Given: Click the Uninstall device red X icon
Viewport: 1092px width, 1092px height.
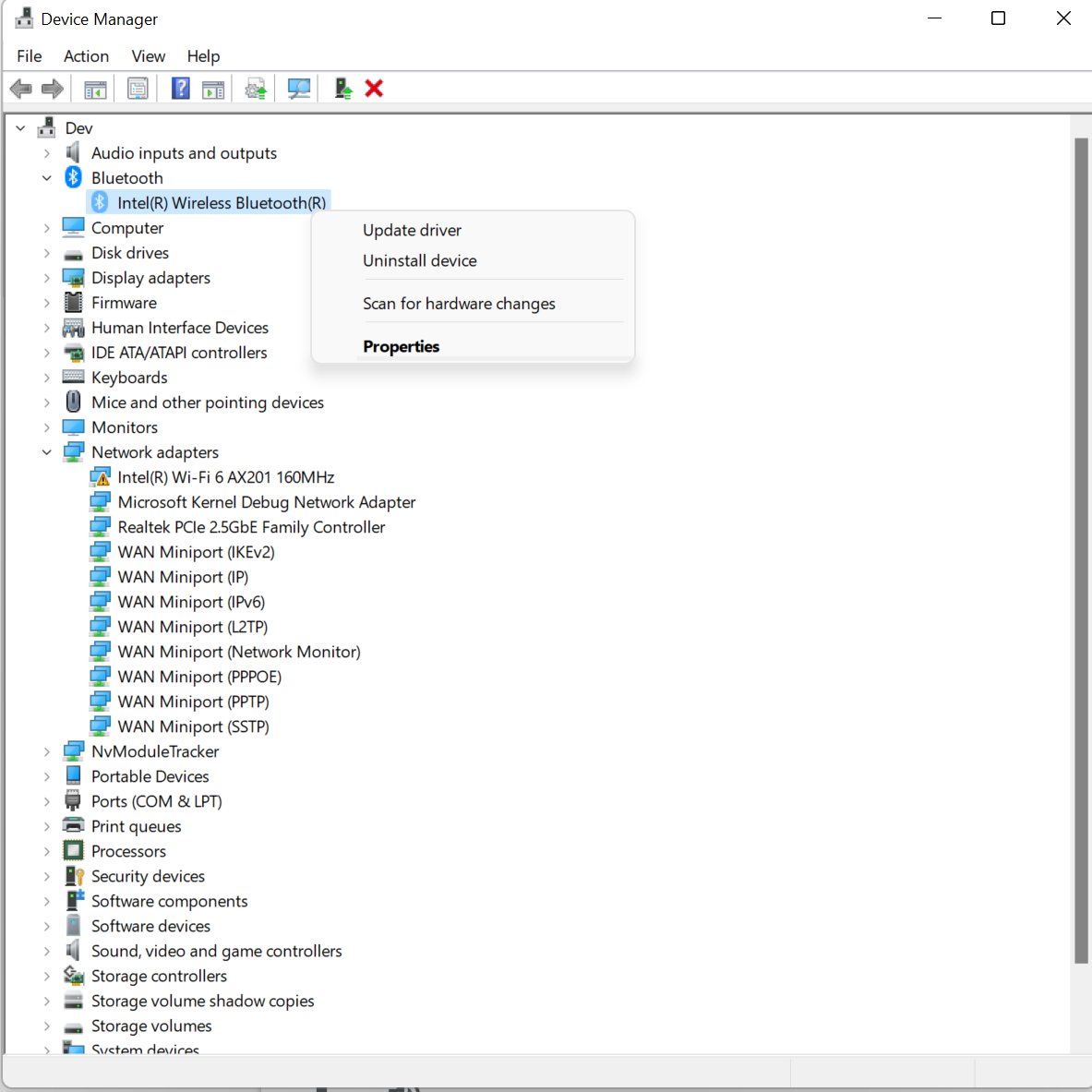Looking at the screenshot, I should 374,88.
